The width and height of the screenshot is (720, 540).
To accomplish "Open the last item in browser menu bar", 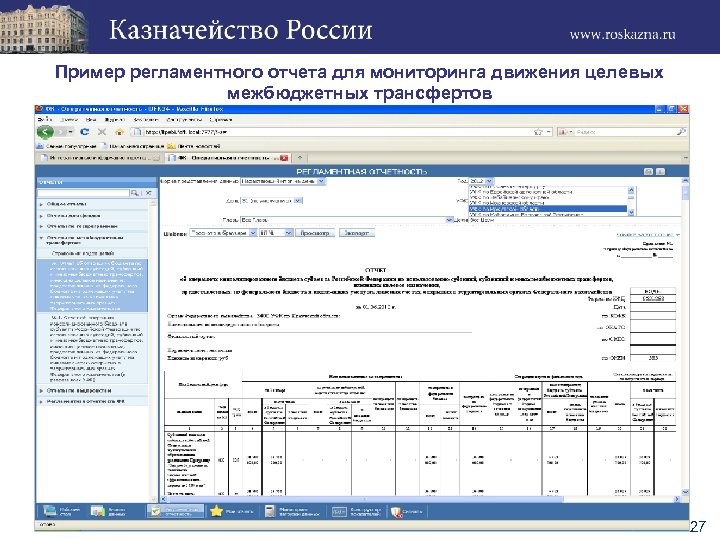I will tap(221, 119).
